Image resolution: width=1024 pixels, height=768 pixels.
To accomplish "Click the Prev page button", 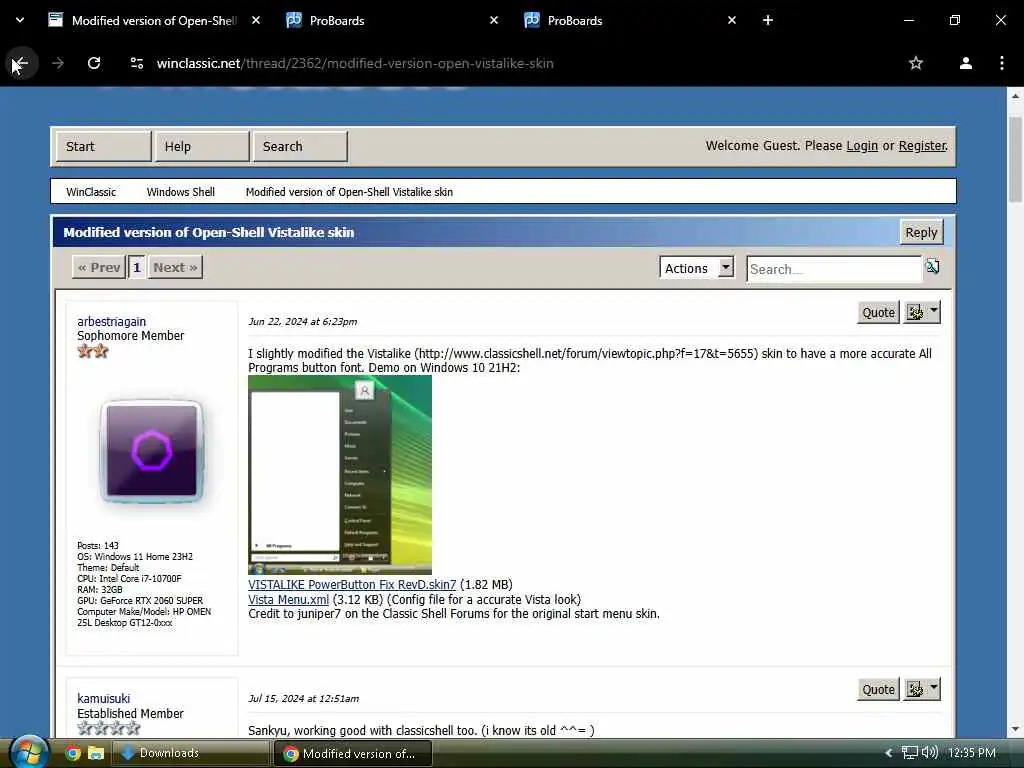I will (x=99, y=267).
